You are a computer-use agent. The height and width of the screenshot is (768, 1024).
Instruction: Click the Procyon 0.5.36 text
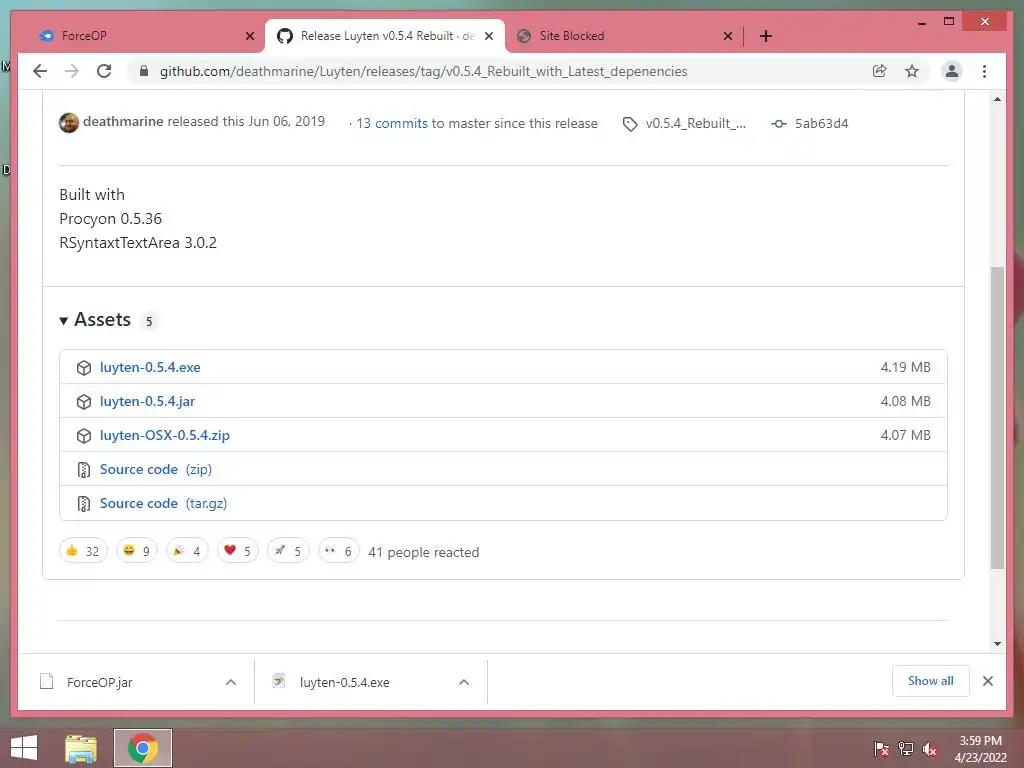click(x=110, y=219)
